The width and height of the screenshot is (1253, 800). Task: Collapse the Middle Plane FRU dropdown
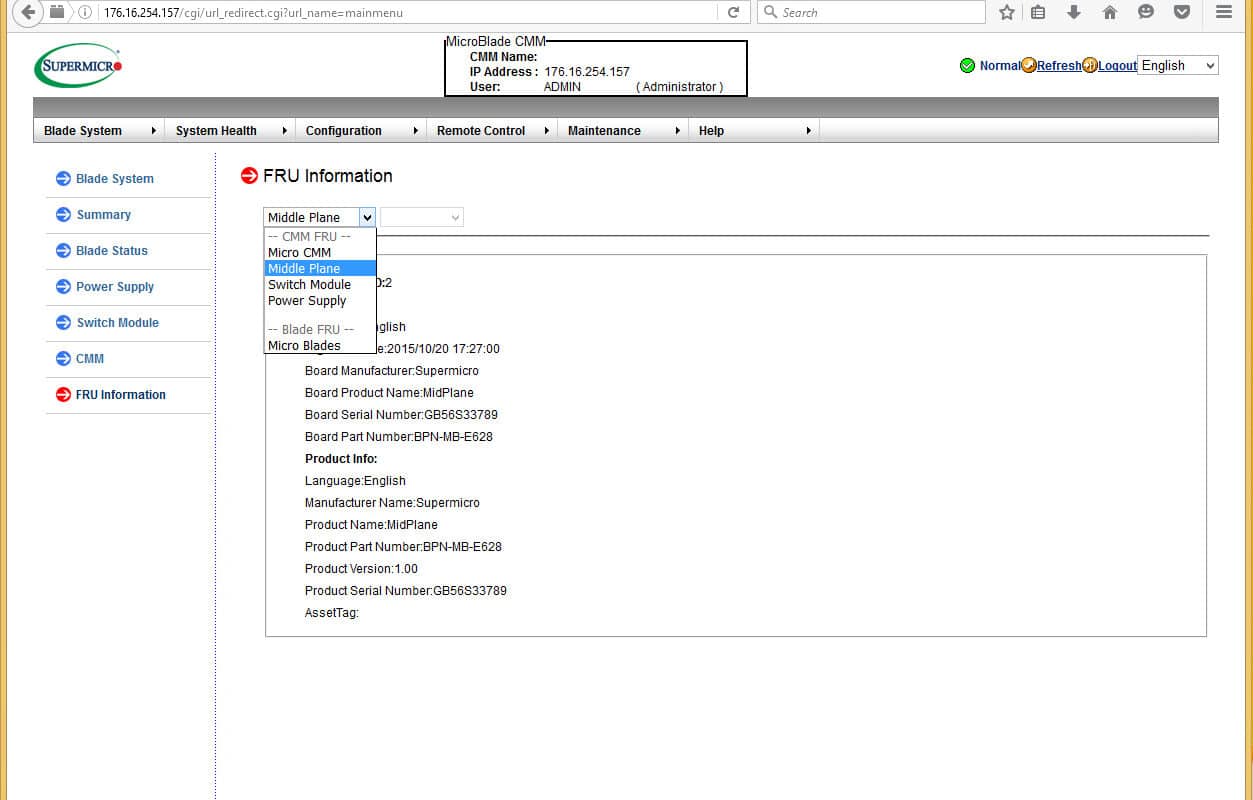[x=319, y=217]
